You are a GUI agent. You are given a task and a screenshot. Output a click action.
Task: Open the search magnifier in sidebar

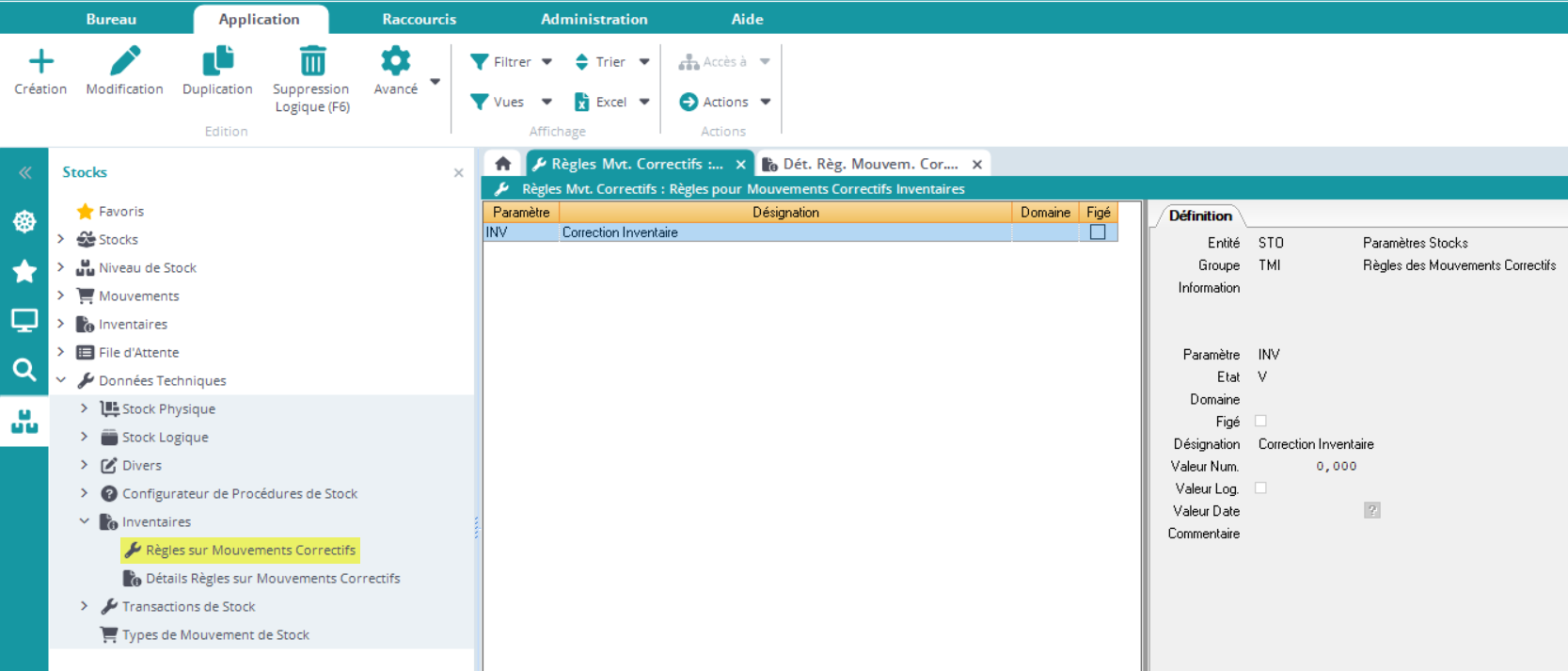coord(24,369)
